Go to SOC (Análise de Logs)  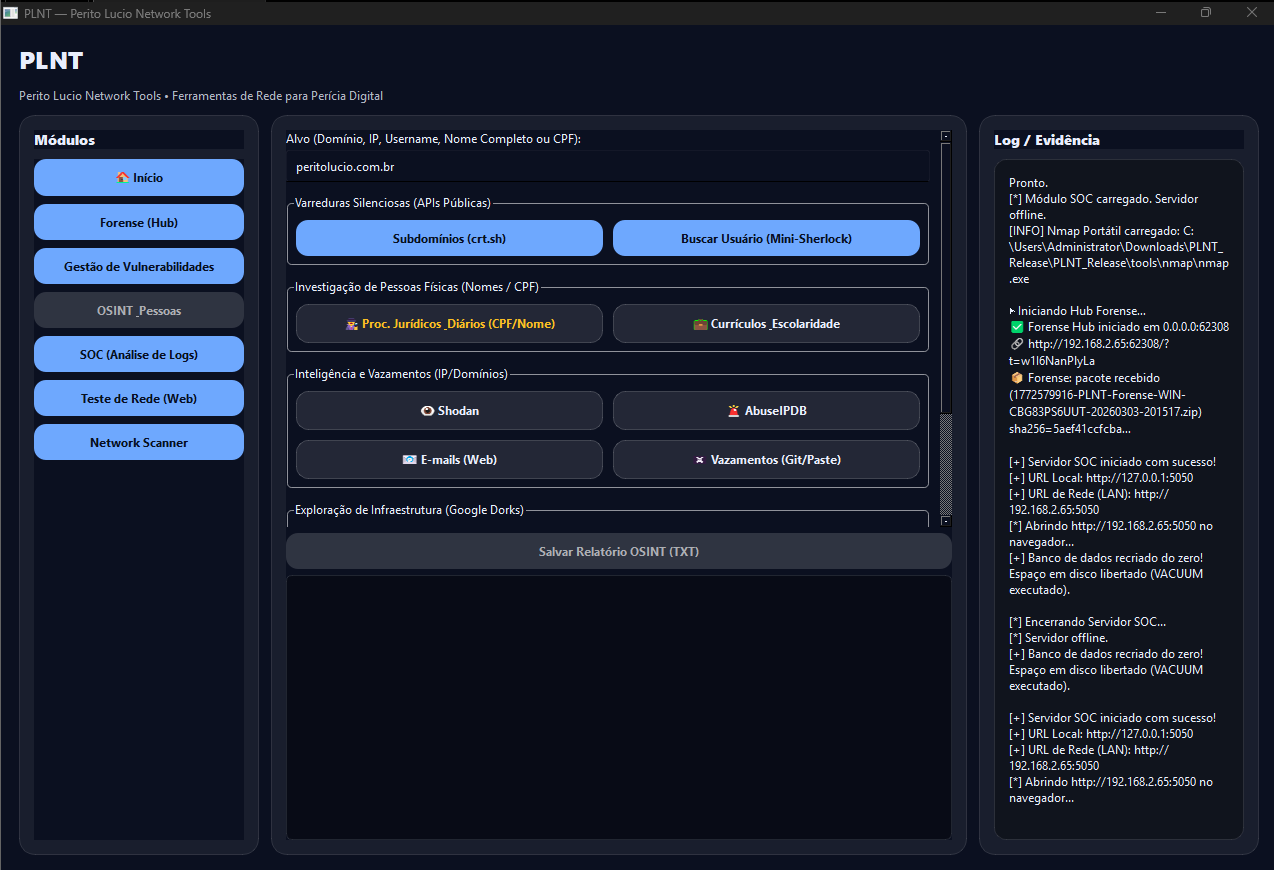(139, 355)
